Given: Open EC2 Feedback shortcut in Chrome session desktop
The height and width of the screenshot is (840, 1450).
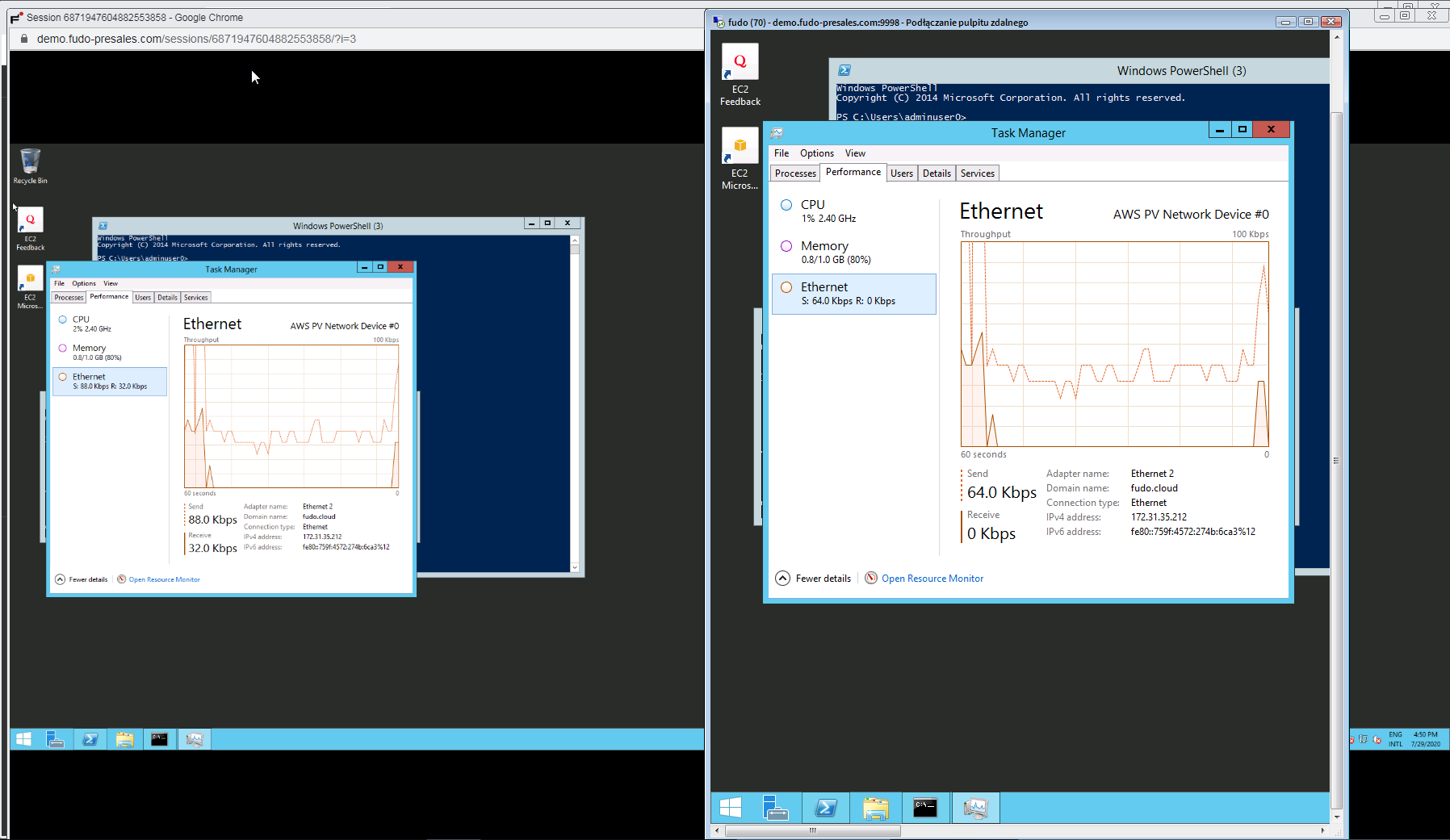Looking at the screenshot, I should pos(30,229).
